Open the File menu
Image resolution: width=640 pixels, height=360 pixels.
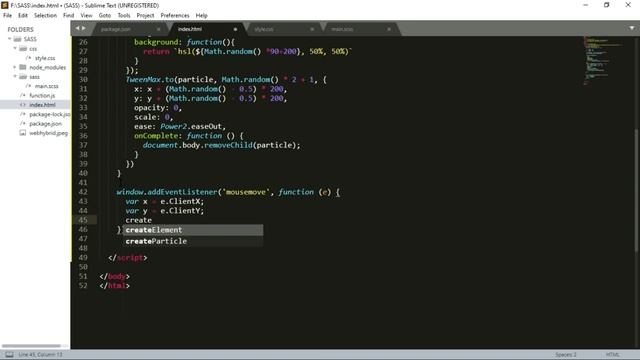click(7, 16)
